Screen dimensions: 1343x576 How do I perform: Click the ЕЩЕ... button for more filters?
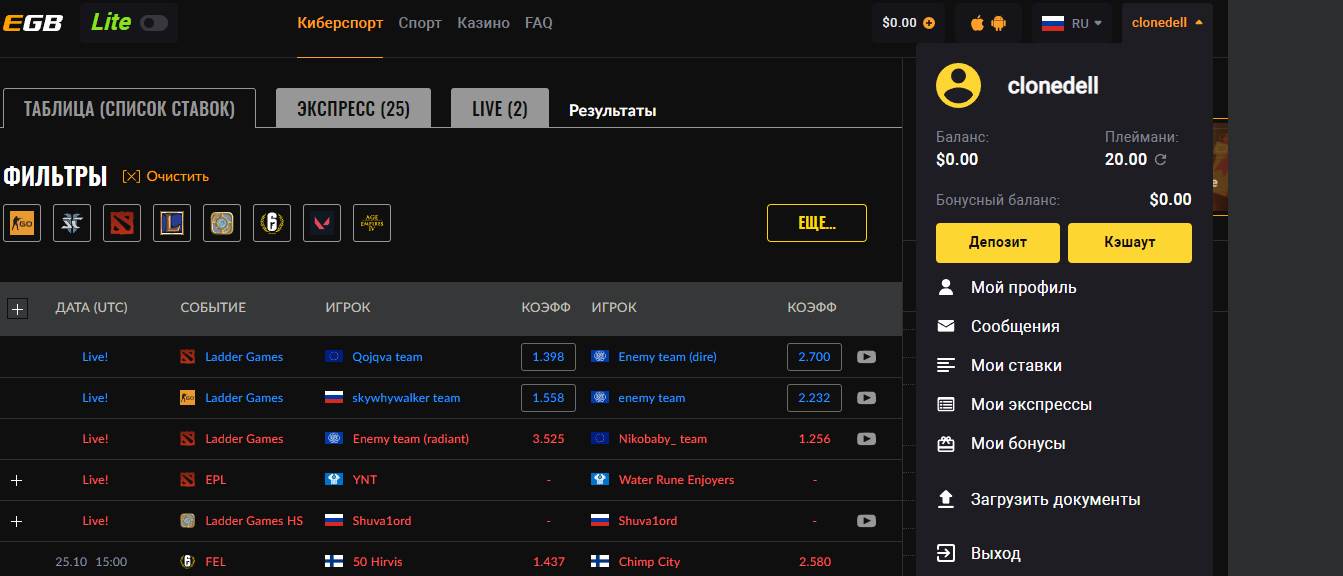[x=816, y=224]
